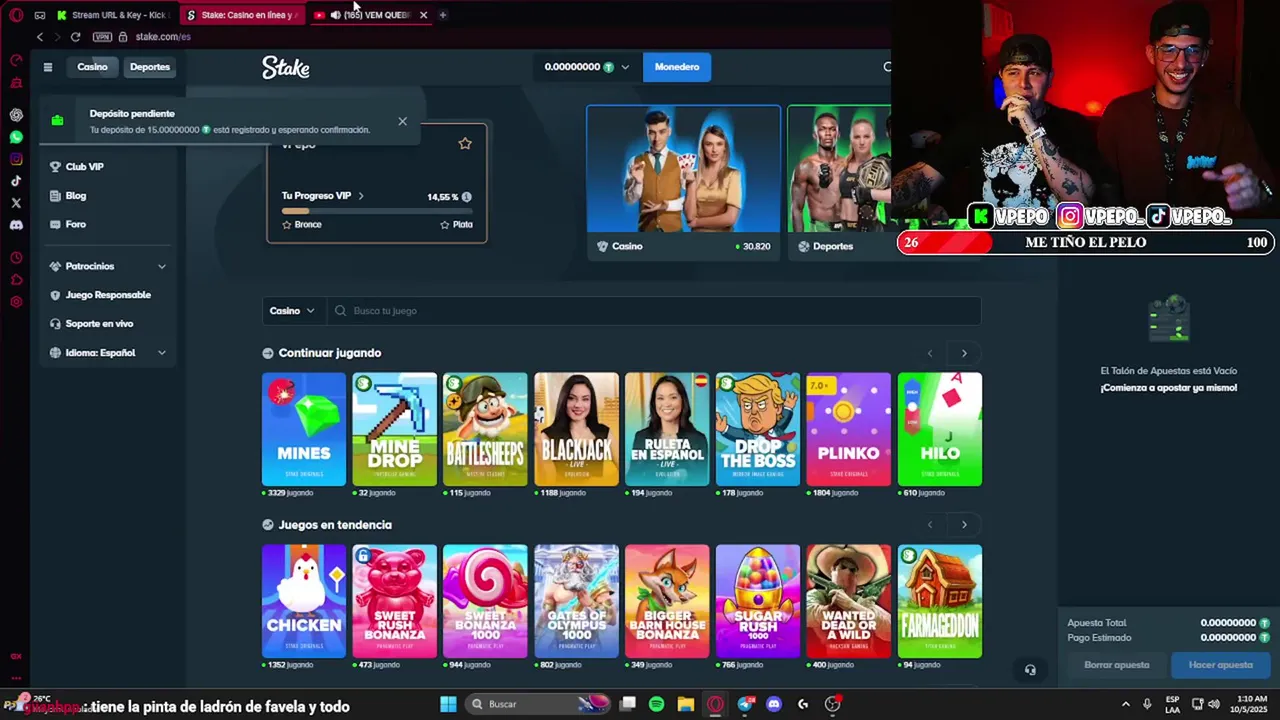The width and height of the screenshot is (1280, 720).
Task: Open Discord from taskbar
Action: tap(773, 704)
